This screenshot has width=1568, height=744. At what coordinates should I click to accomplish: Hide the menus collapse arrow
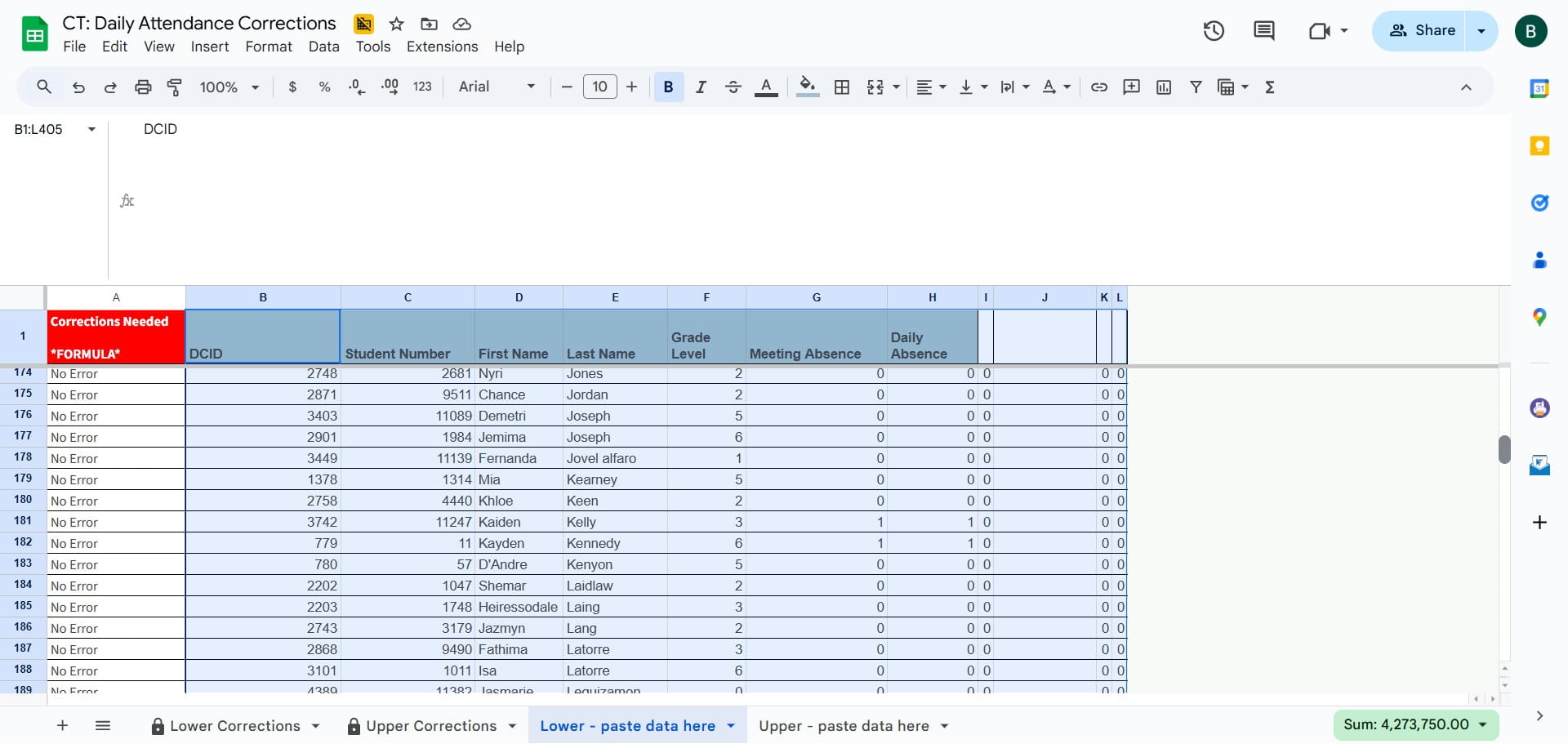coord(1467,87)
